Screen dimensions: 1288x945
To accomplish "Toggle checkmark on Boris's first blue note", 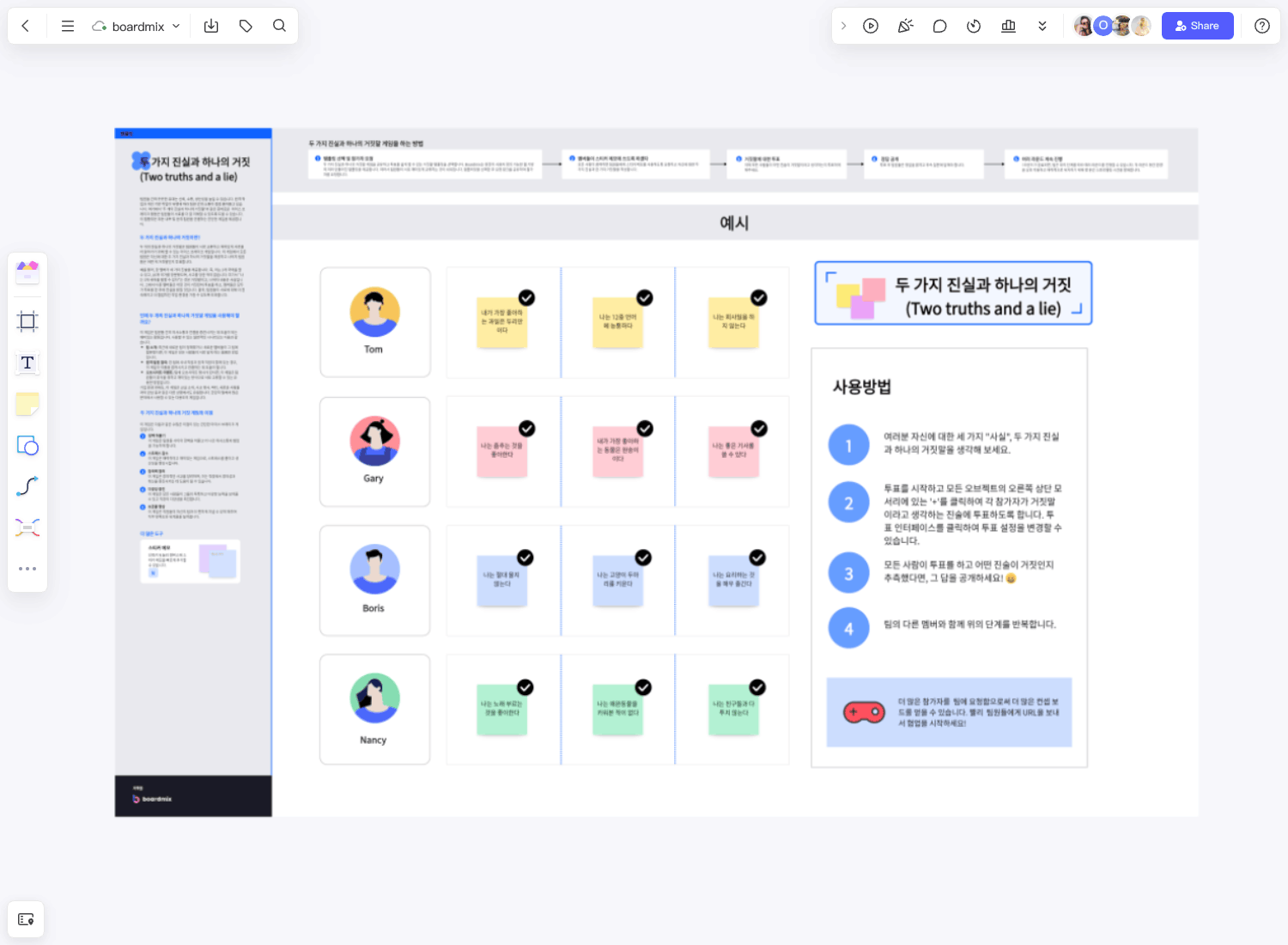I will pyautogui.click(x=525, y=558).
